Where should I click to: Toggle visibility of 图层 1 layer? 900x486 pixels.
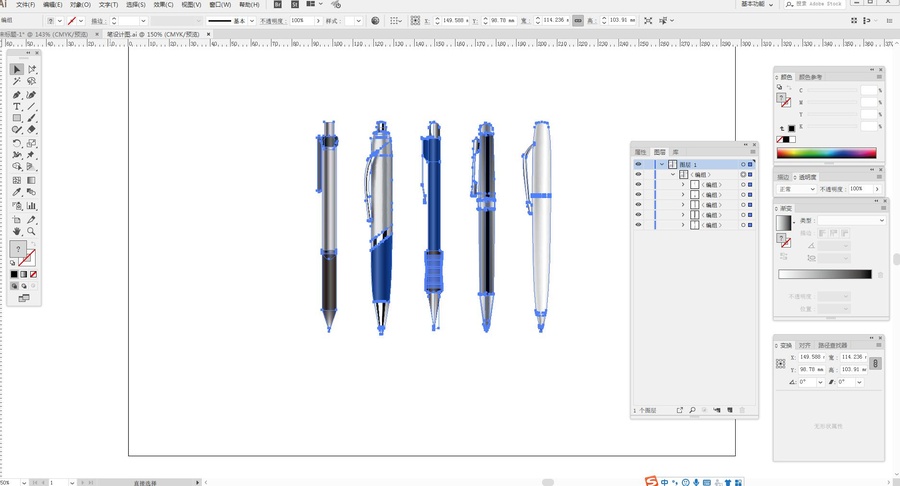click(638, 164)
